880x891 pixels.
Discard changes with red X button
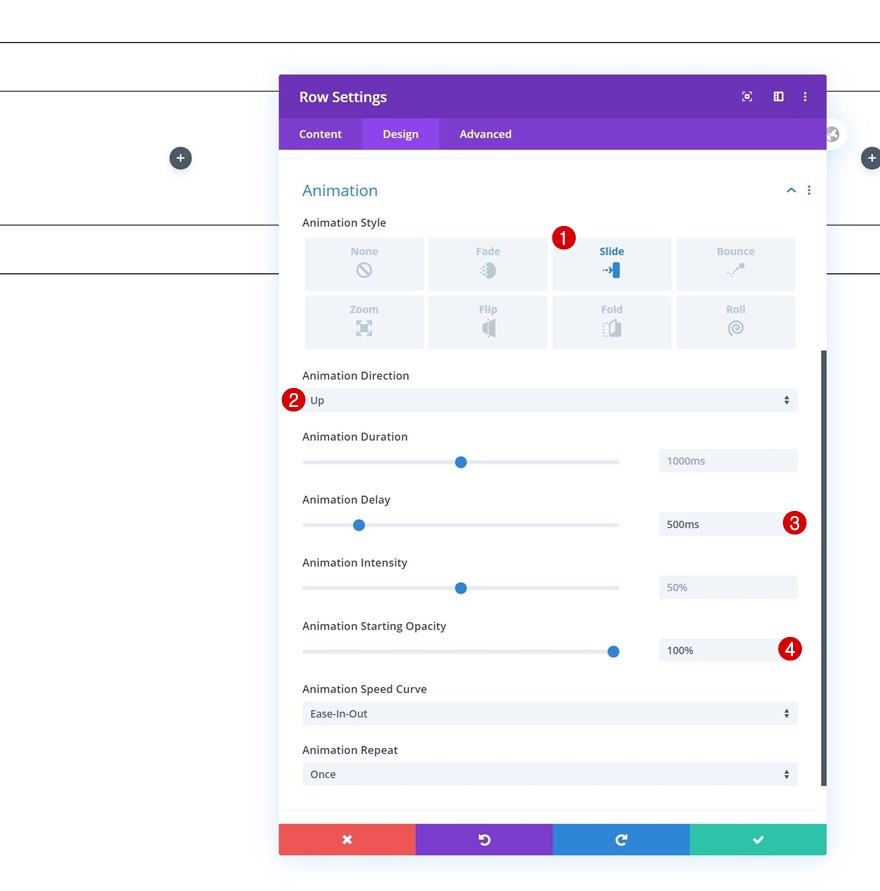347,839
